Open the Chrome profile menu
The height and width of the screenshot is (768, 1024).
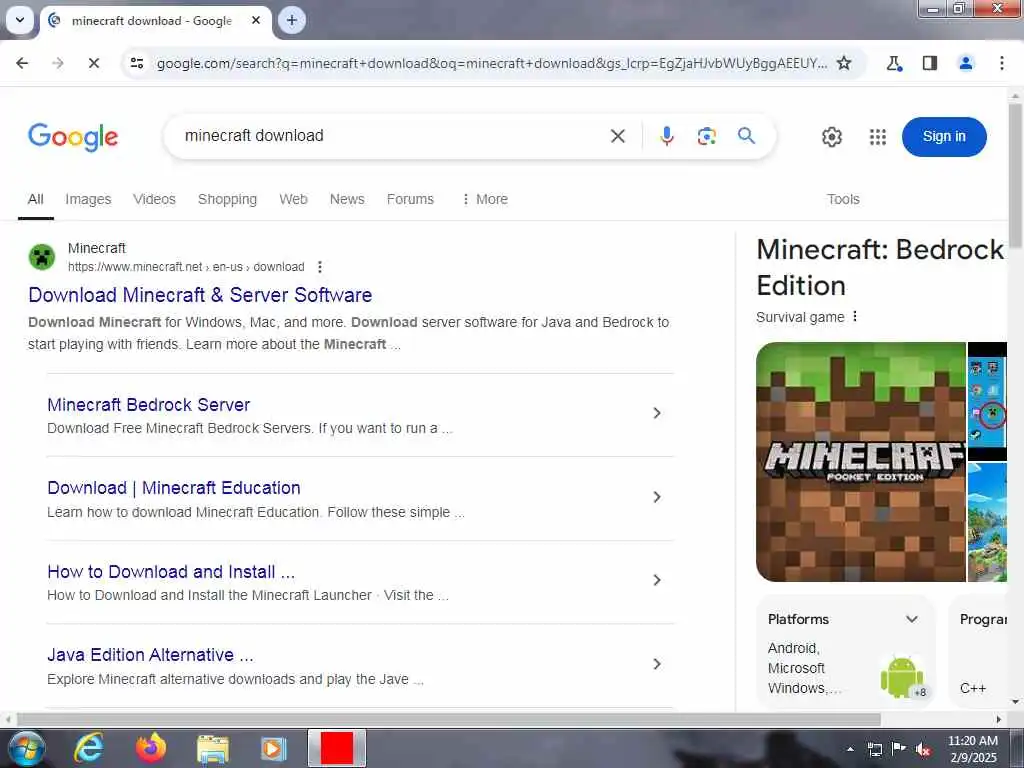click(x=965, y=63)
